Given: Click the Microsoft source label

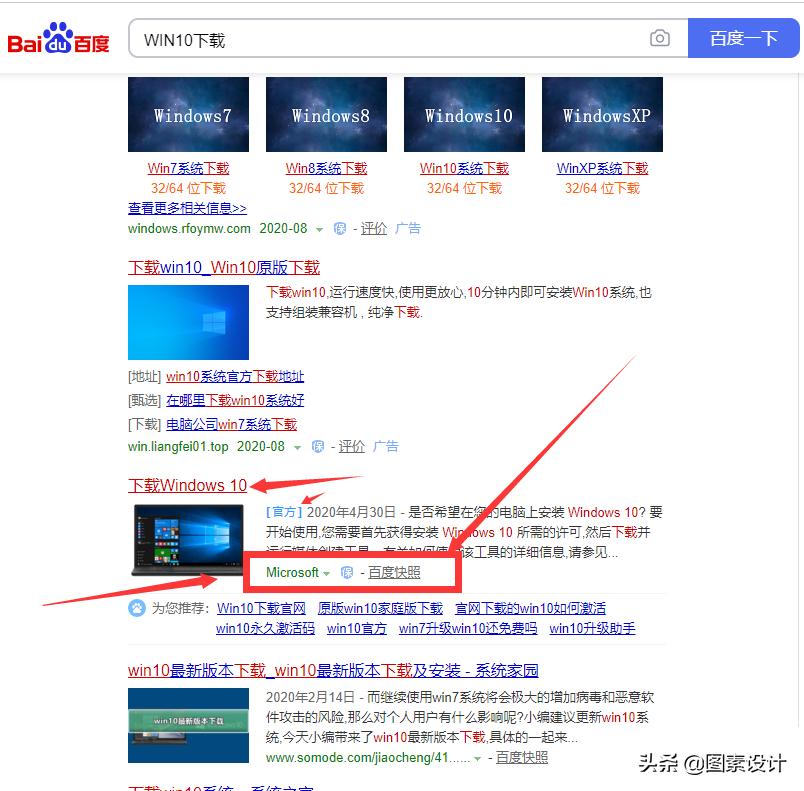Looking at the screenshot, I should click(x=292, y=572).
